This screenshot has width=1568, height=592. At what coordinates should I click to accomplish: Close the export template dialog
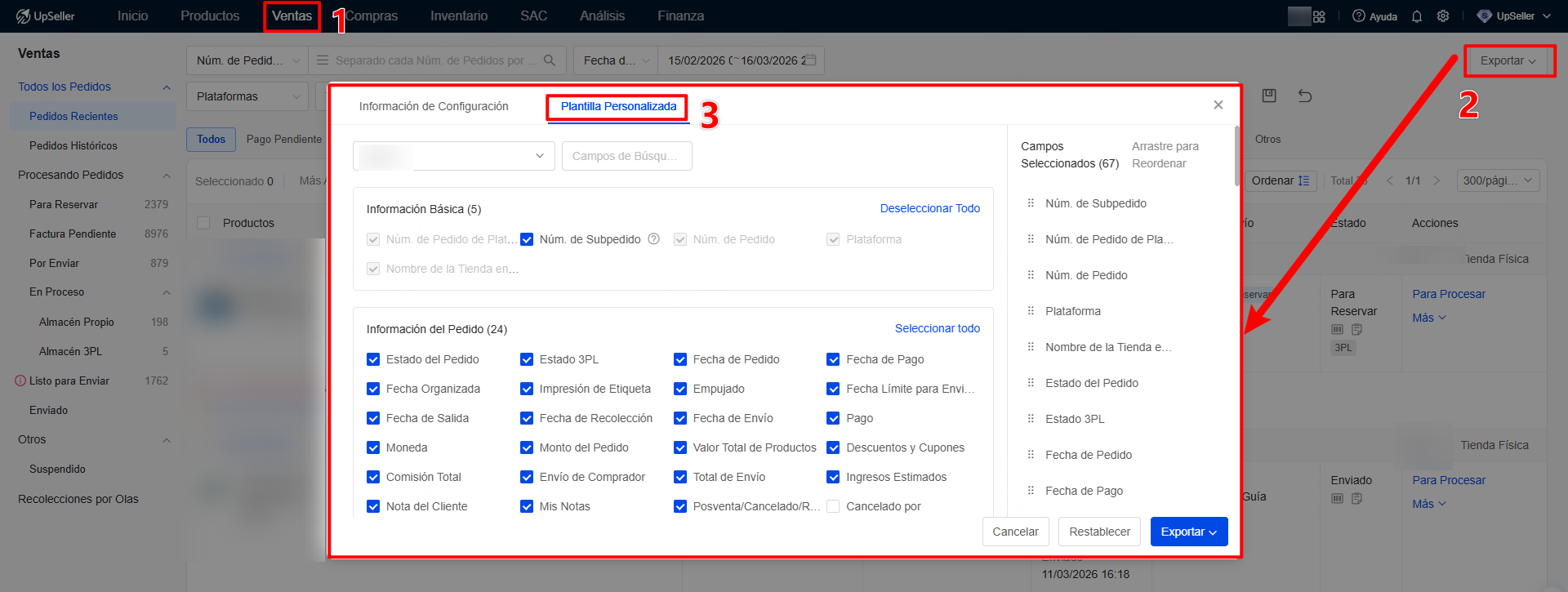click(x=1218, y=105)
